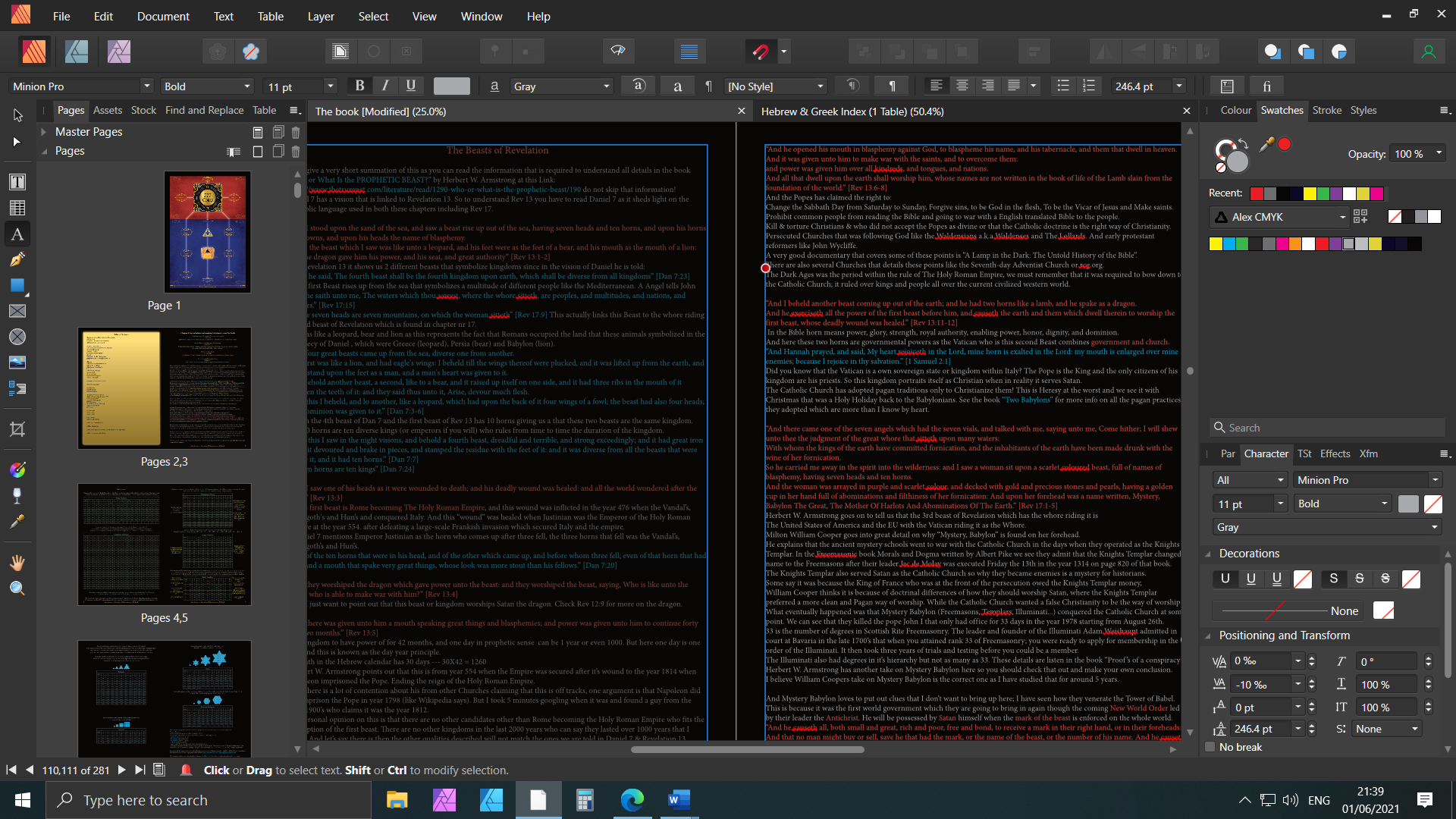Select the Crop tool
Viewport: 1456px width, 819px height.
point(17,430)
